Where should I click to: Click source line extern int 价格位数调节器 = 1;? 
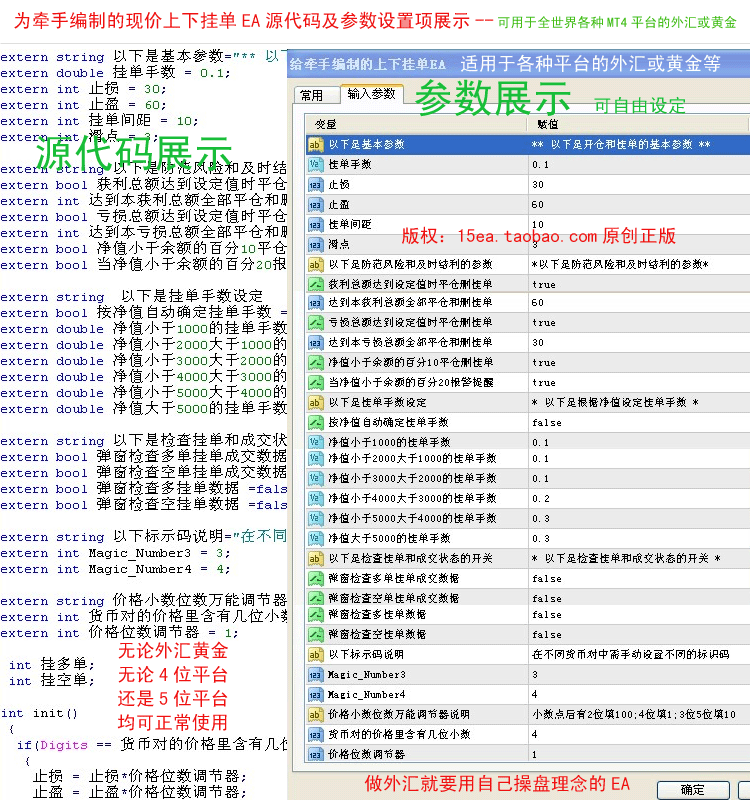(119, 632)
